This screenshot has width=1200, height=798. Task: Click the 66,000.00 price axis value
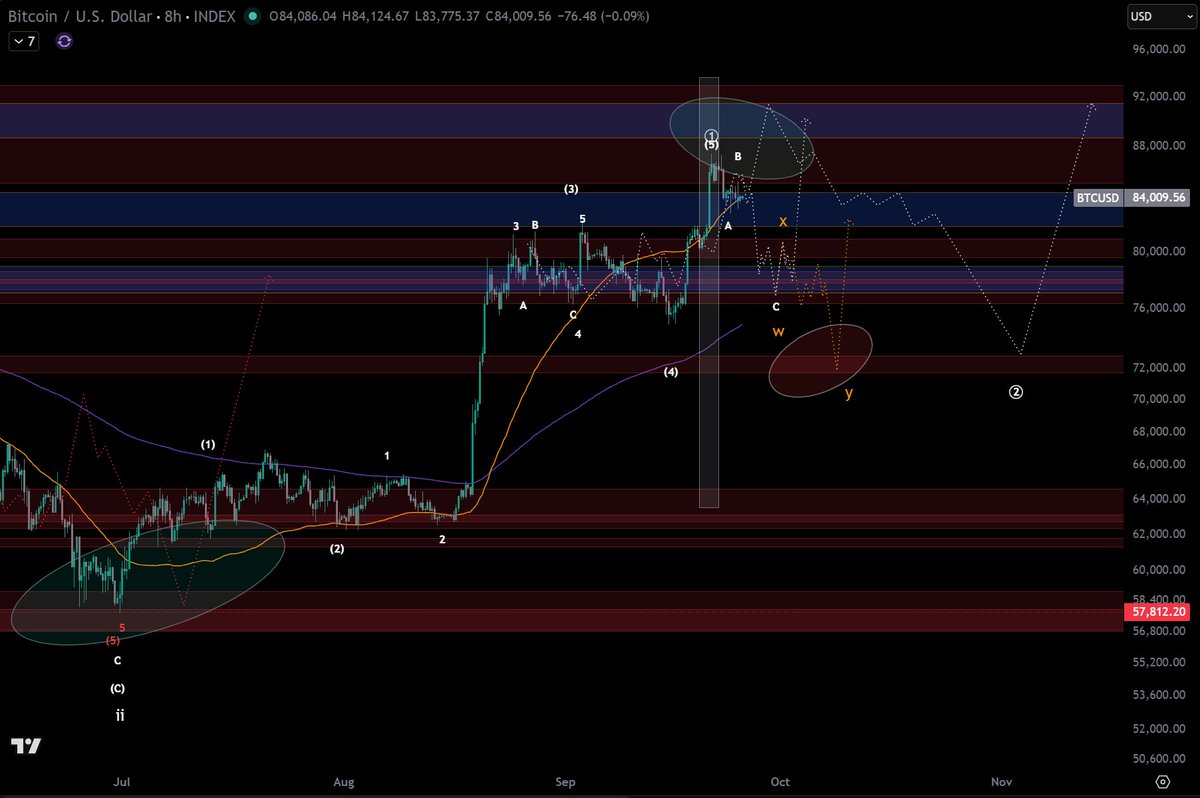(x=1159, y=465)
